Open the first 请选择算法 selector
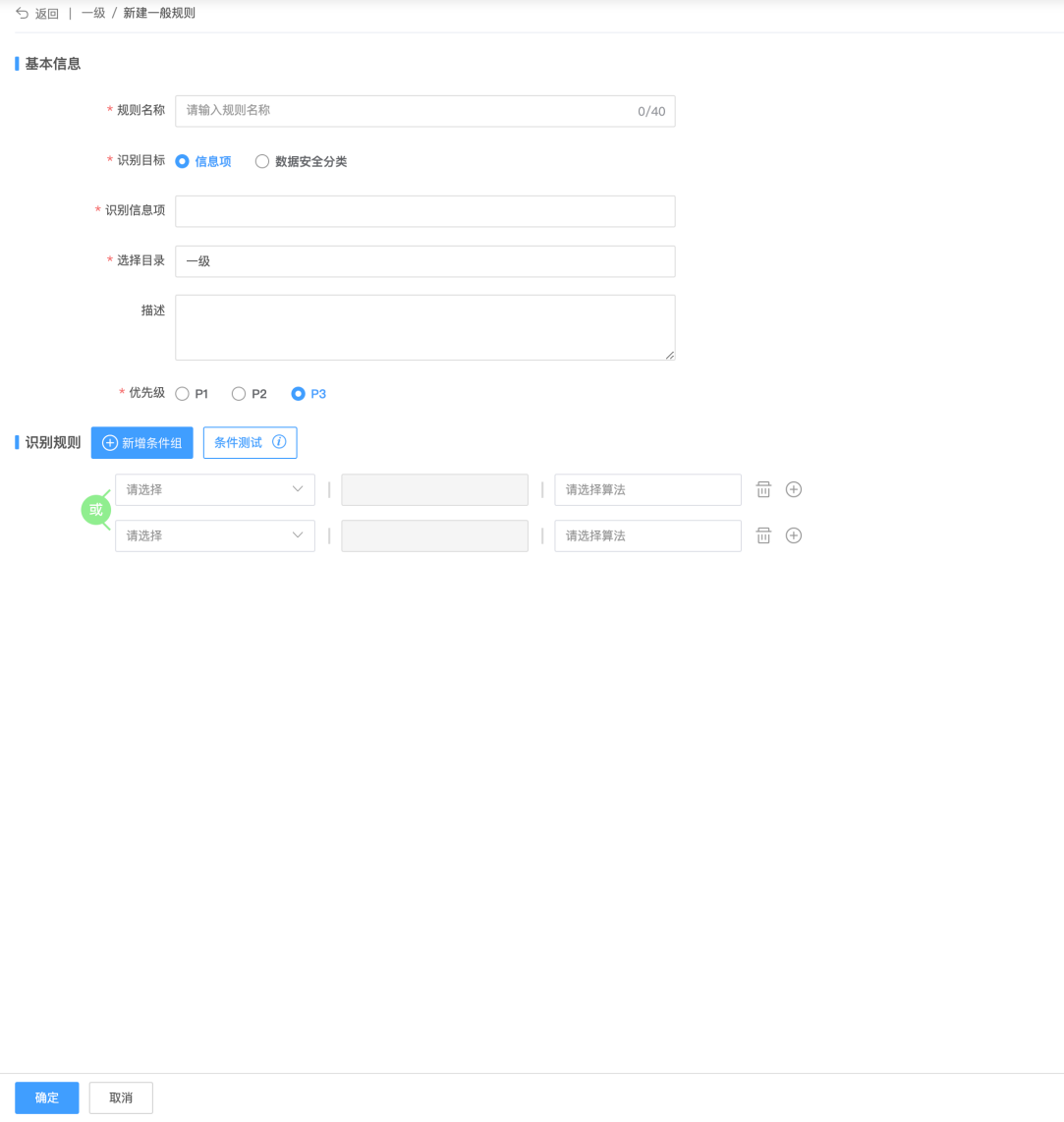 pos(647,489)
